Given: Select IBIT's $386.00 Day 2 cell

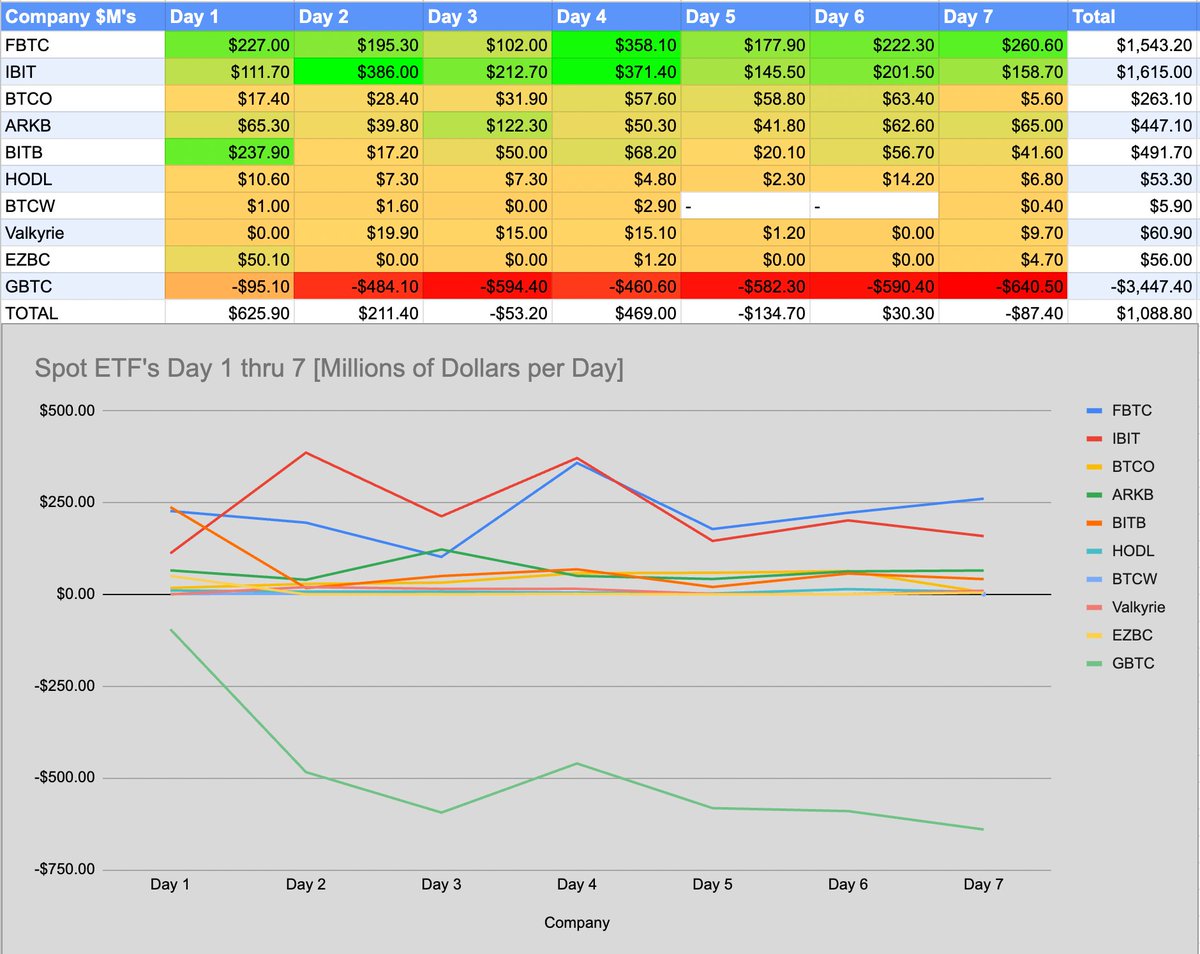Looking at the screenshot, I should tap(357, 71).
